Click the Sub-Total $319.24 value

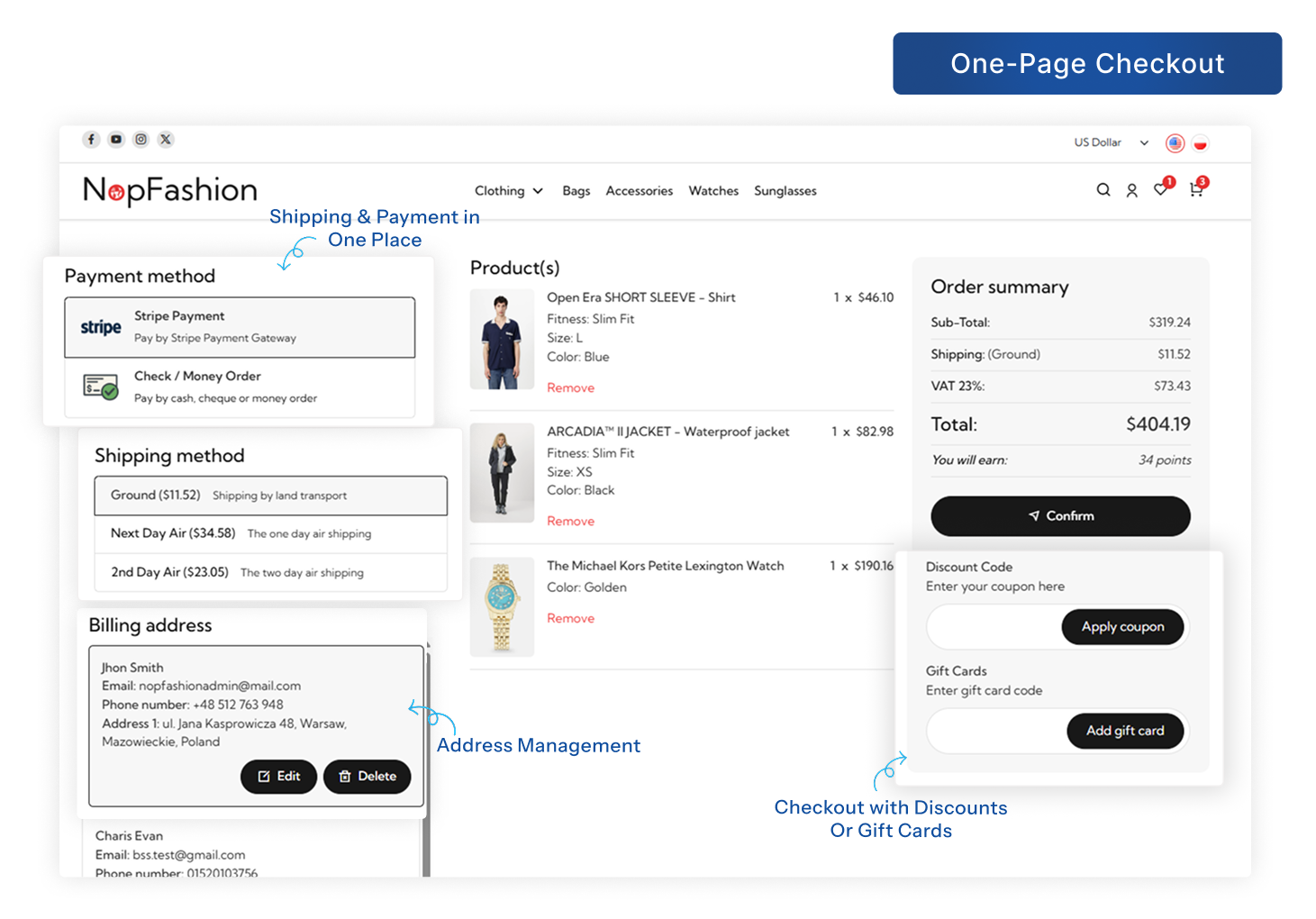pos(1169,323)
